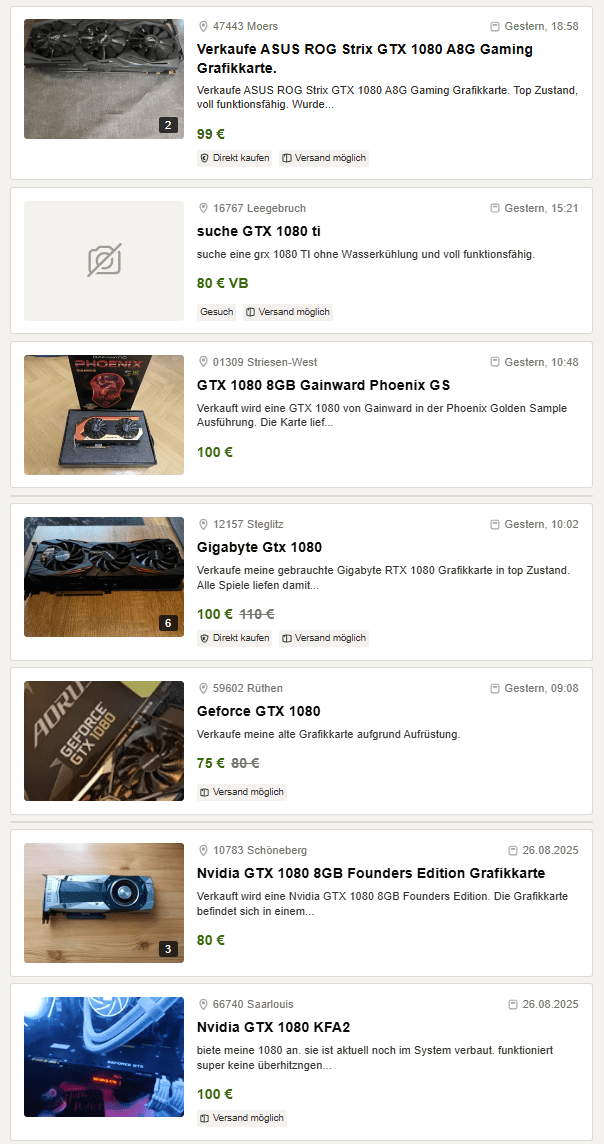The image size is (604, 1144).
Task: Click the no-image placeholder camera icon
Action: click(104, 261)
